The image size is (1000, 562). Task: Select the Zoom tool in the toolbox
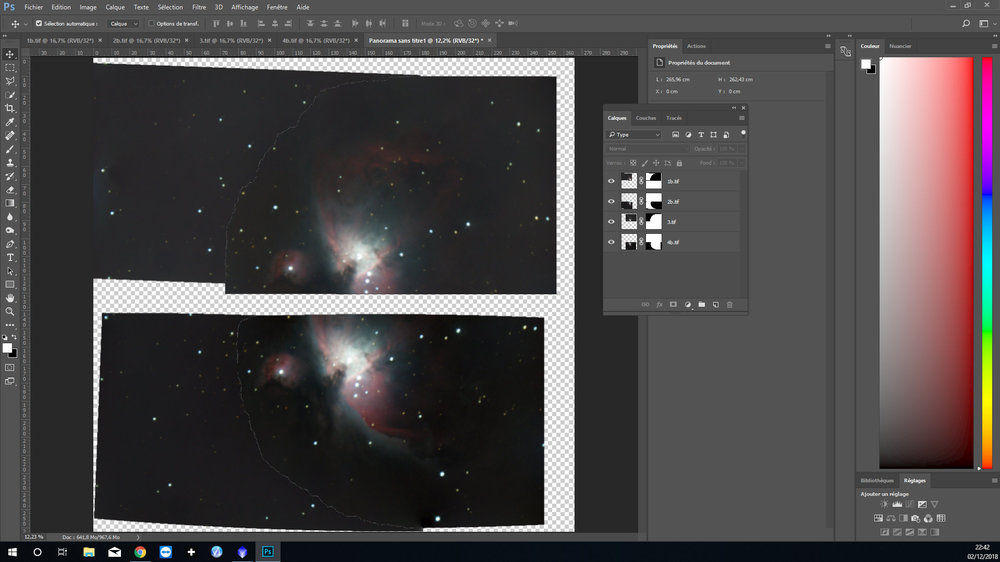[10, 311]
